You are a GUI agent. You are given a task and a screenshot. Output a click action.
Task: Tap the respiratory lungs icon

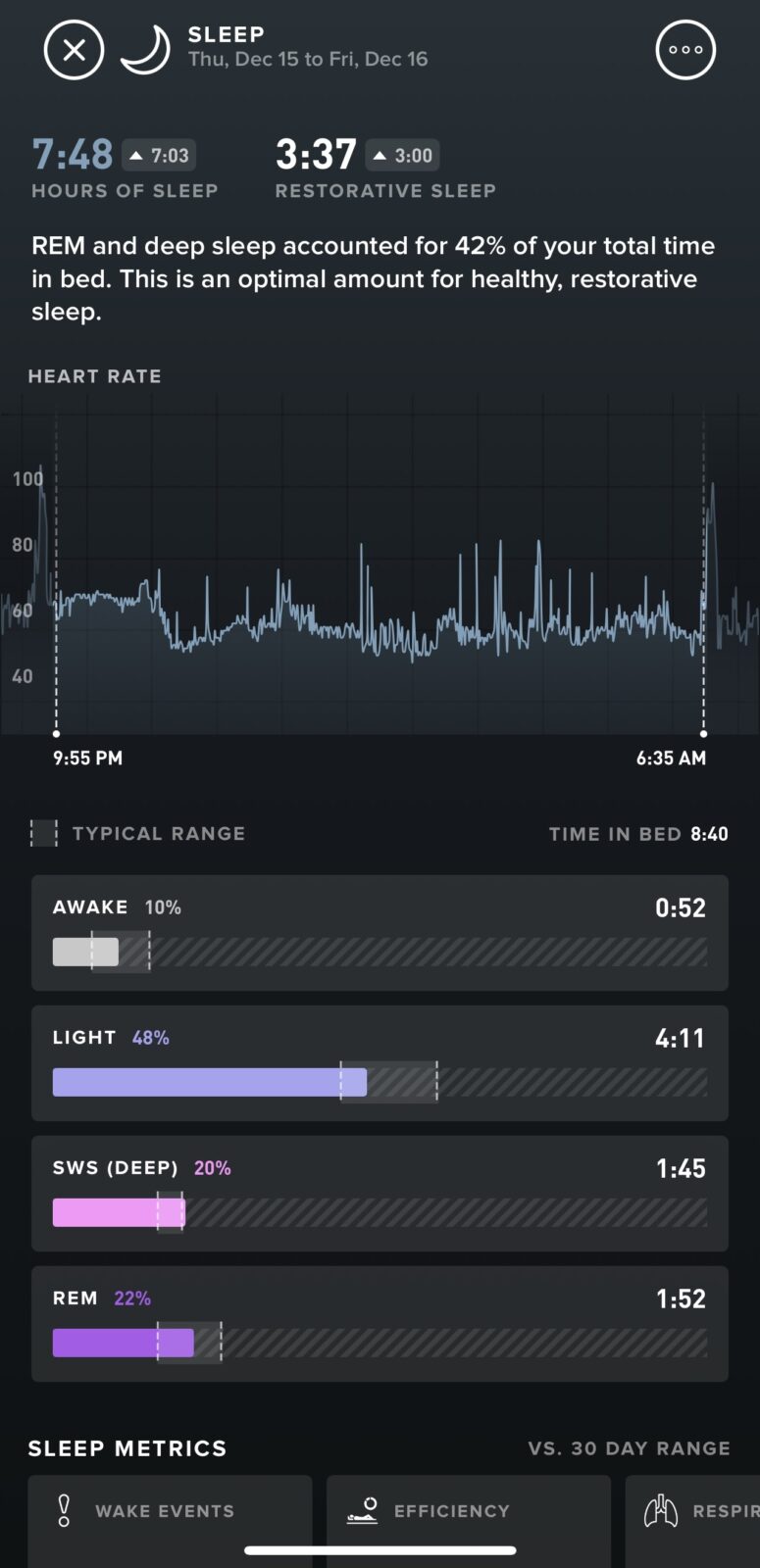click(660, 1510)
